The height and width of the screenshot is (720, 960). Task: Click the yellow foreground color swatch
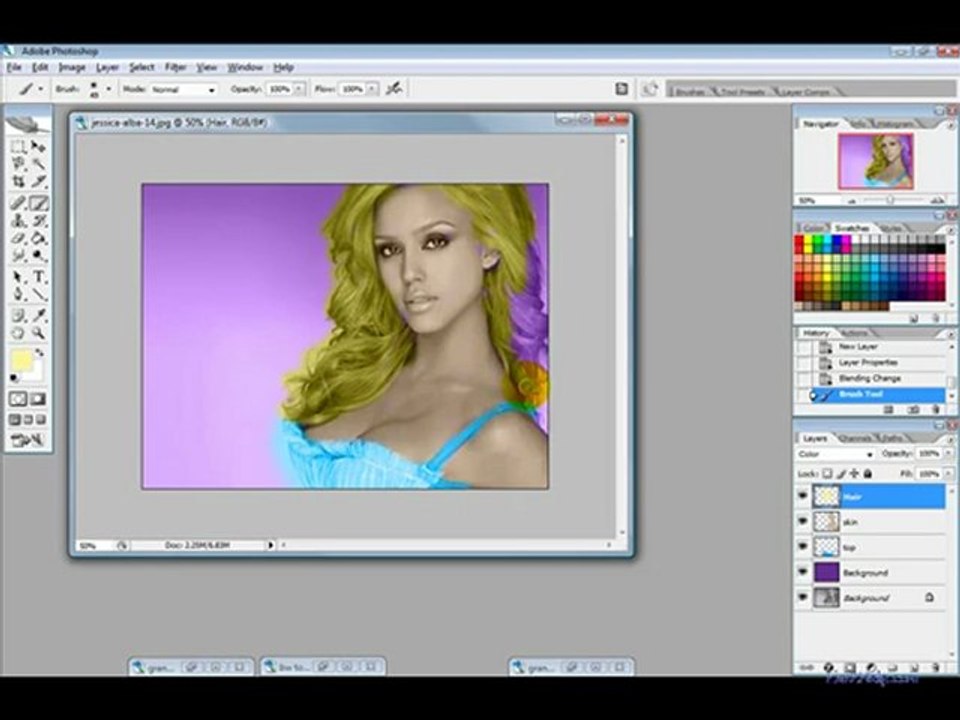(21, 361)
